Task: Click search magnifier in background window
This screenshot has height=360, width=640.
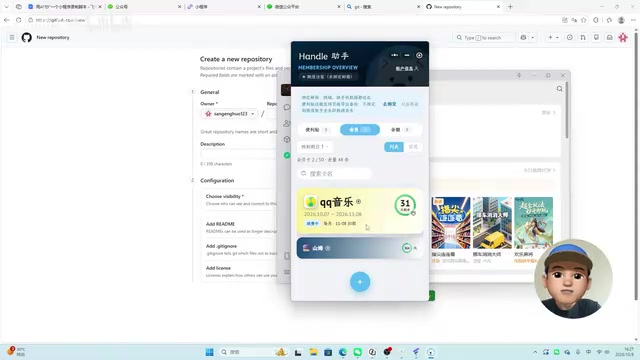Action: pos(560,89)
